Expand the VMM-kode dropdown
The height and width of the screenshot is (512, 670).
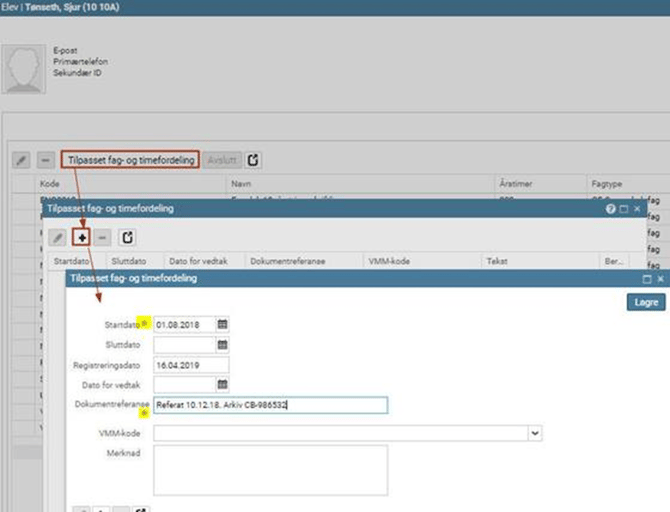tap(535, 433)
